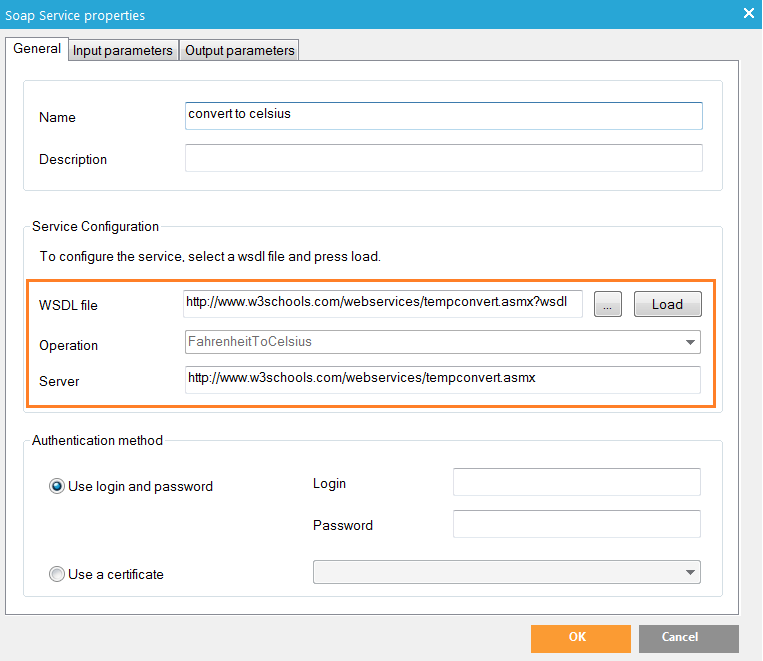Open the Input parameters tab
Viewport: 763px width, 661px height.
point(122,51)
